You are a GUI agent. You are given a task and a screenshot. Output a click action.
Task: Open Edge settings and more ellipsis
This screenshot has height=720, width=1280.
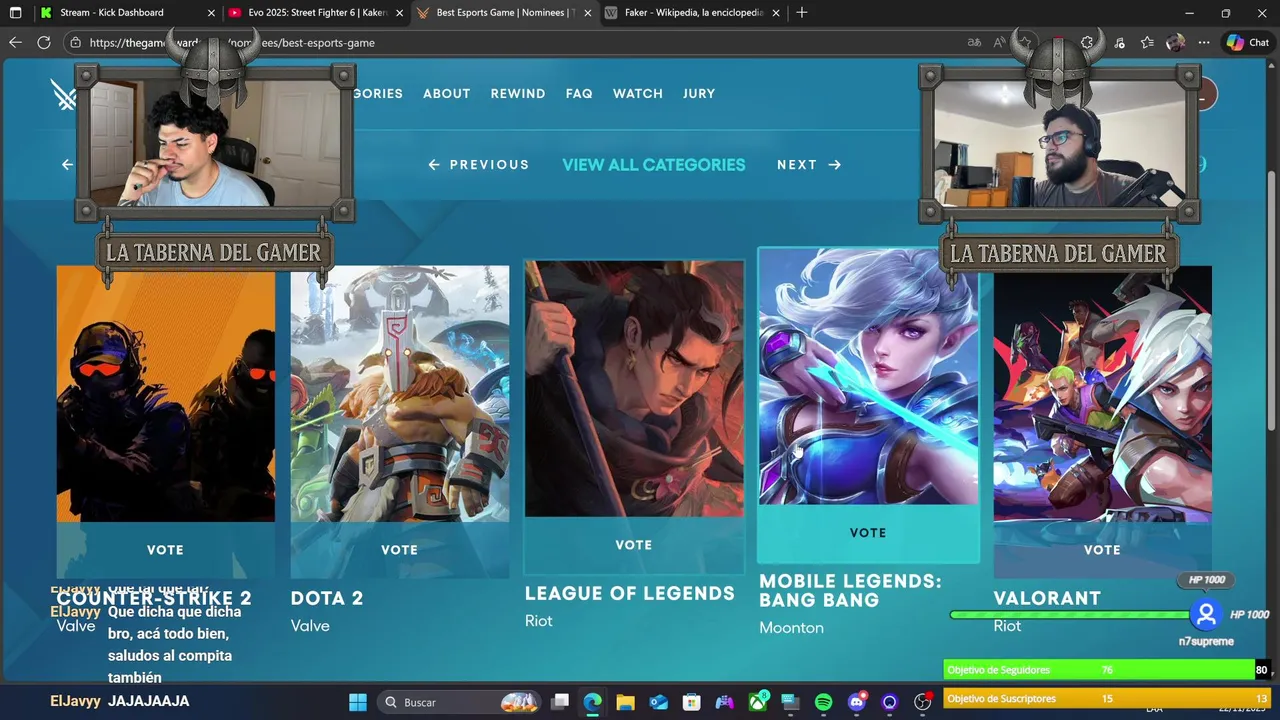point(1204,43)
